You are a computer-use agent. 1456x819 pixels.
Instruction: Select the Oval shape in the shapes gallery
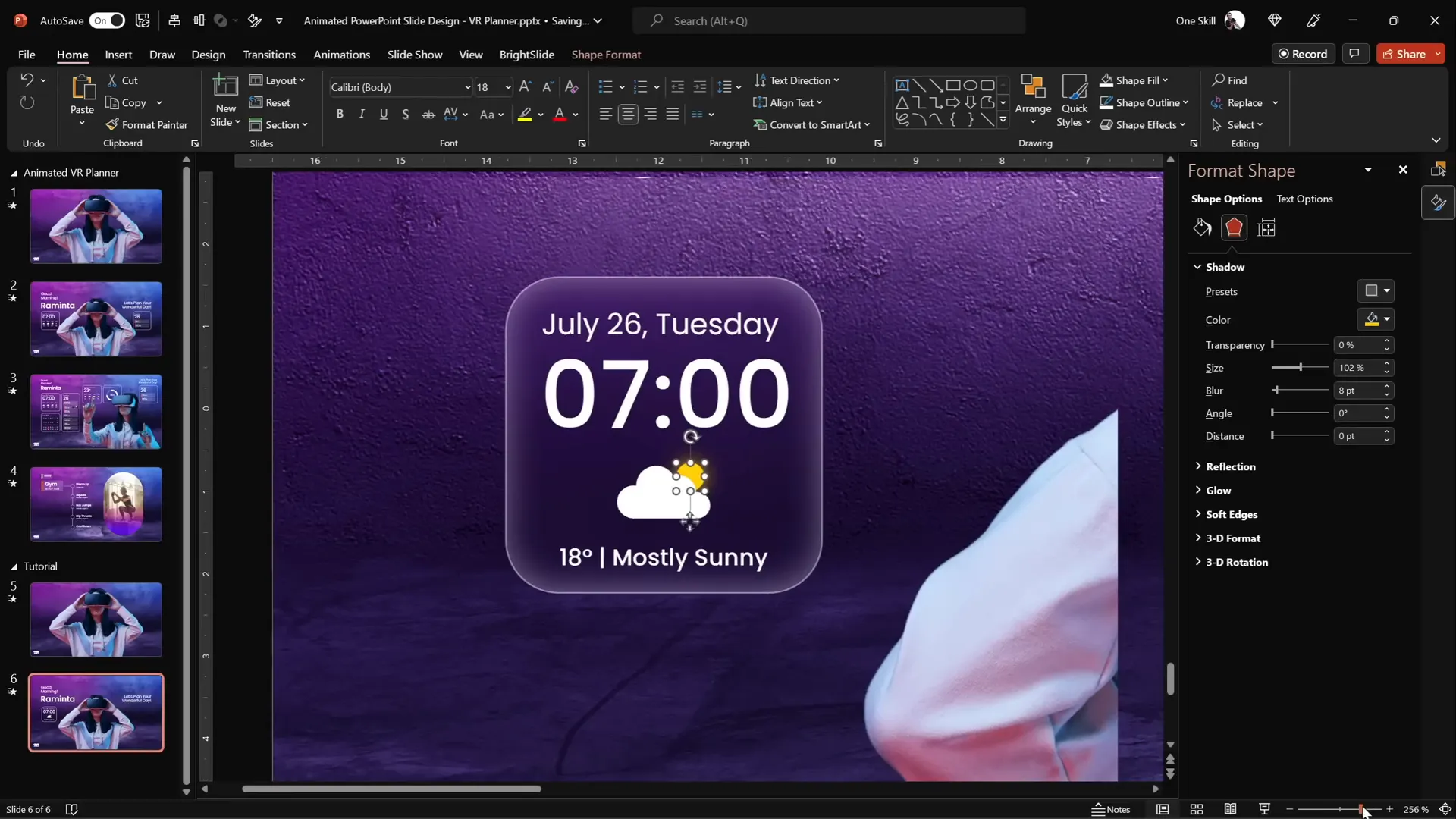pyautogui.click(x=971, y=85)
